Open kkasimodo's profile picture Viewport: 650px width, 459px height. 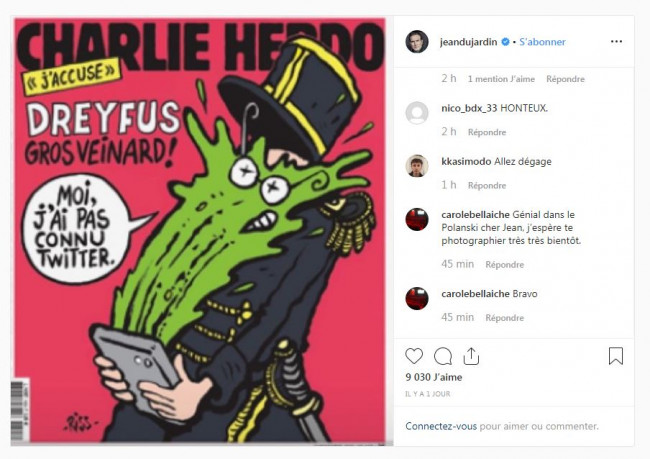[x=417, y=166]
